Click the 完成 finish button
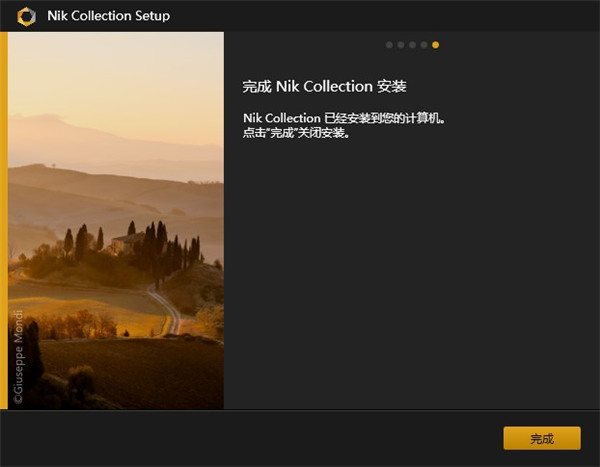The width and height of the screenshot is (600, 467). click(x=541, y=438)
